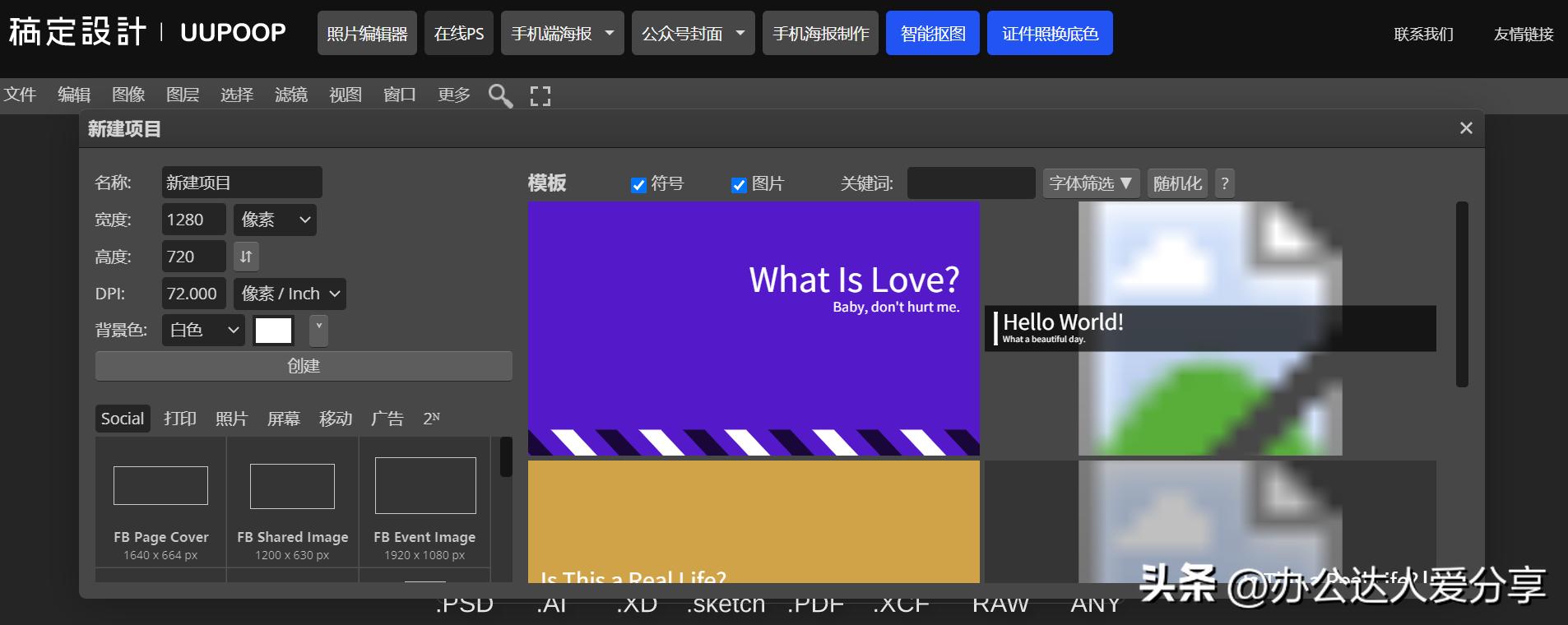Click the question mark help button
1568x625 pixels.
(1224, 183)
